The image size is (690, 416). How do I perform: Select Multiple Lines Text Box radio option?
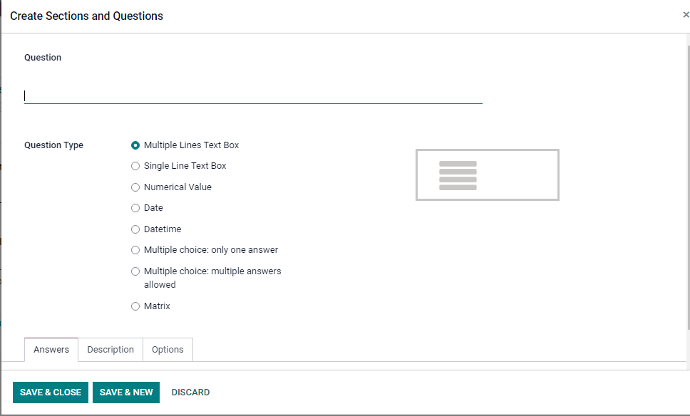(x=136, y=145)
